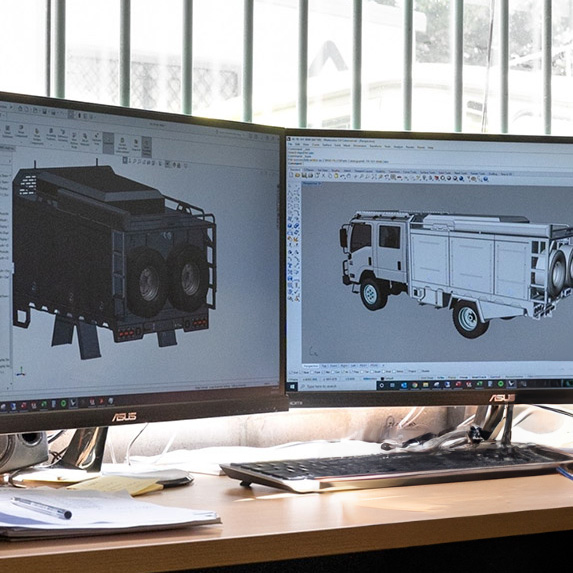
Task: Open the Edit menu in Rhino
Action: tap(297, 145)
